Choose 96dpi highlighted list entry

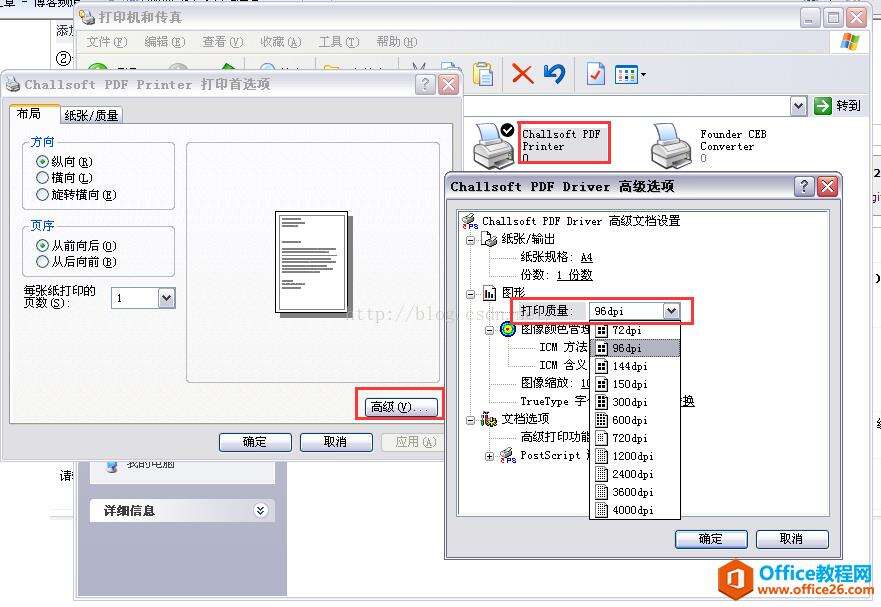tap(634, 348)
